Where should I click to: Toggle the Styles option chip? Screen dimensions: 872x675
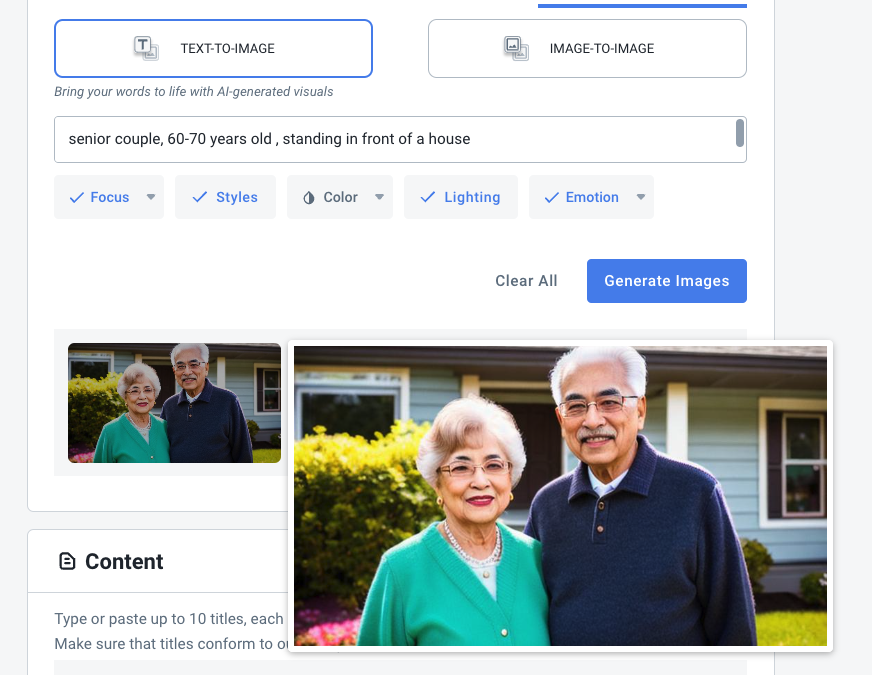pyautogui.click(x=225, y=197)
